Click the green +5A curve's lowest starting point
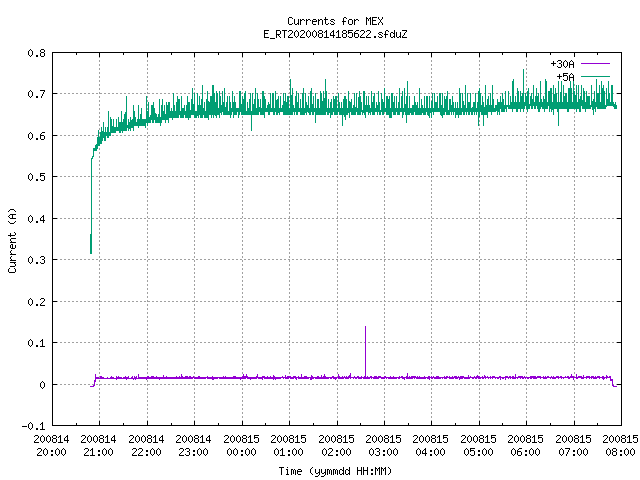Viewport: 640px width, 480px height. pyautogui.click(x=91, y=253)
